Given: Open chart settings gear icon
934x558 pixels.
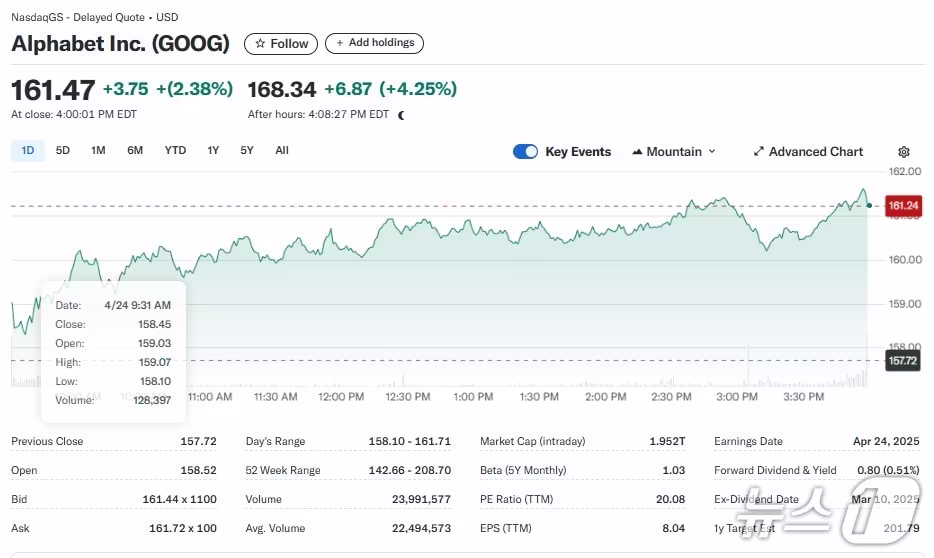Looking at the screenshot, I should [x=904, y=152].
